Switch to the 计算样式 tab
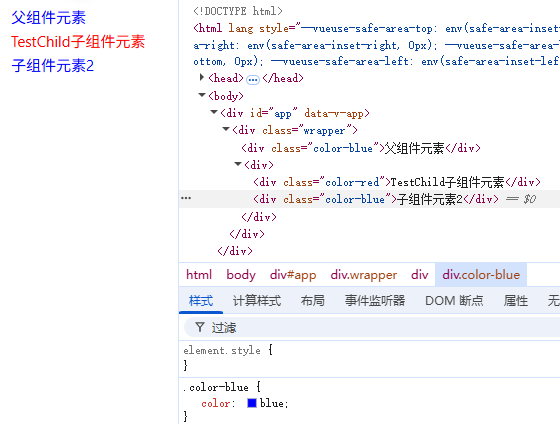The height and width of the screenshot is (424, 560). point(257,300)
